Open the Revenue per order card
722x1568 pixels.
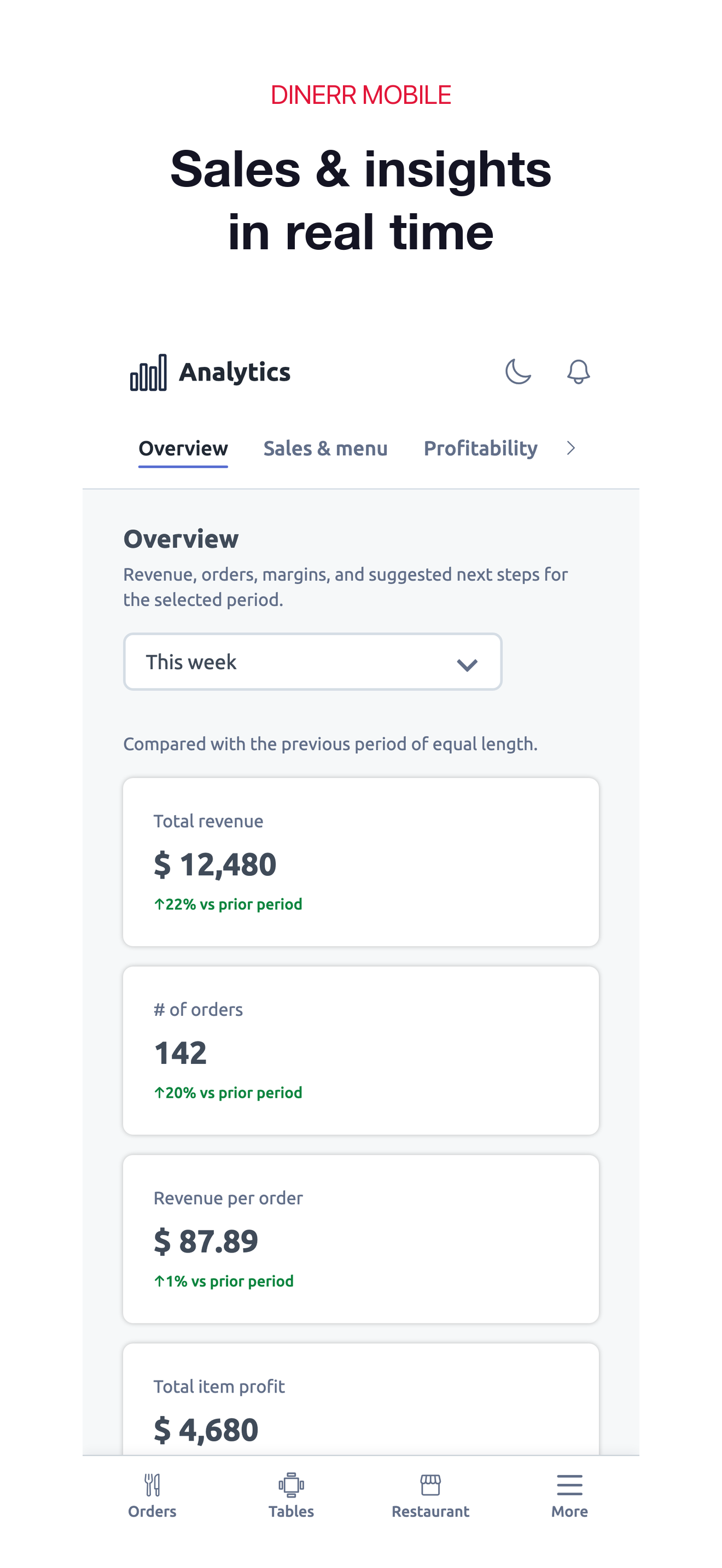(361, 1239)
